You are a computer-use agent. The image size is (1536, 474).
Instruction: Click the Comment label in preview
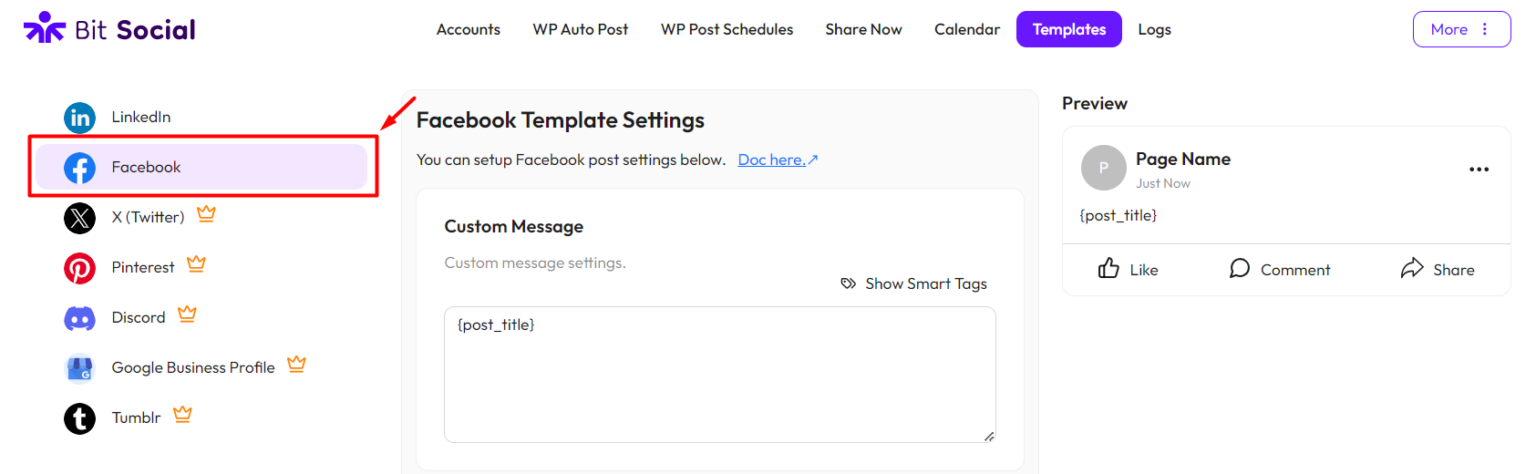click(1295, 270)
